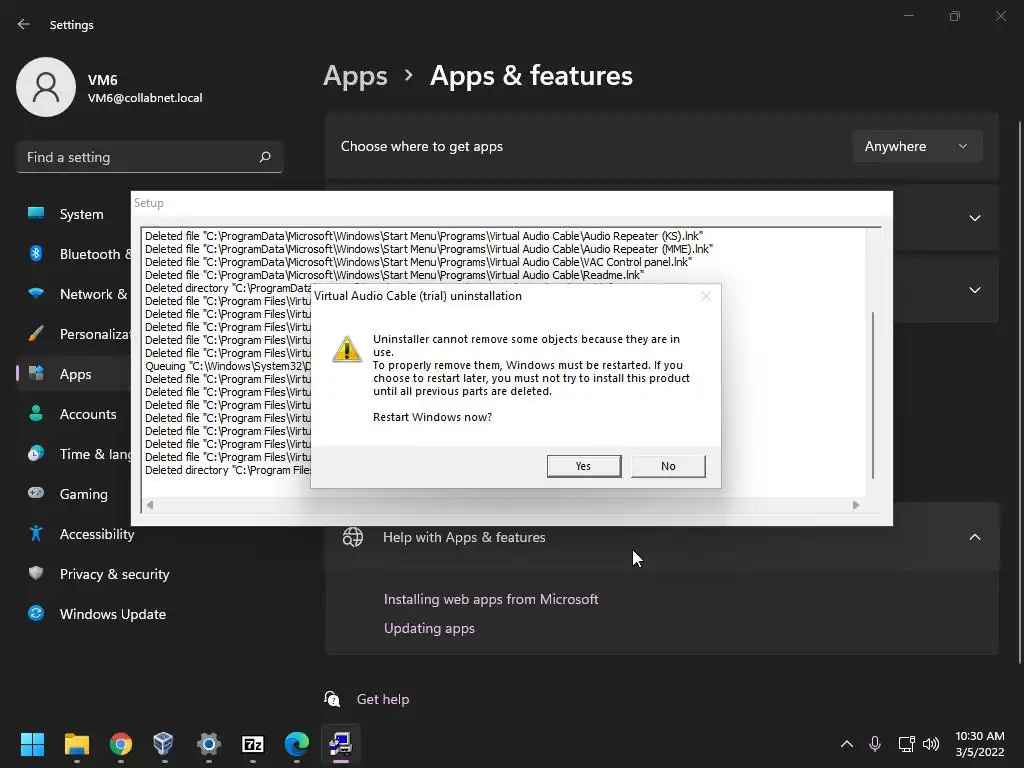Screen dimensions: 1024x768
Task: Open Accessibility settings
Action: click(x=150, y=534)
